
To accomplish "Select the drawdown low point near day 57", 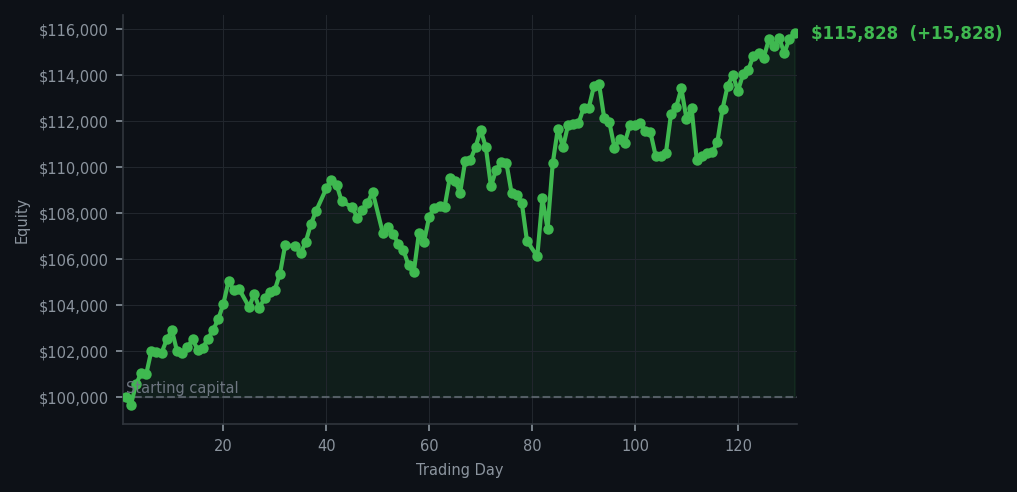I will [414, 272].
